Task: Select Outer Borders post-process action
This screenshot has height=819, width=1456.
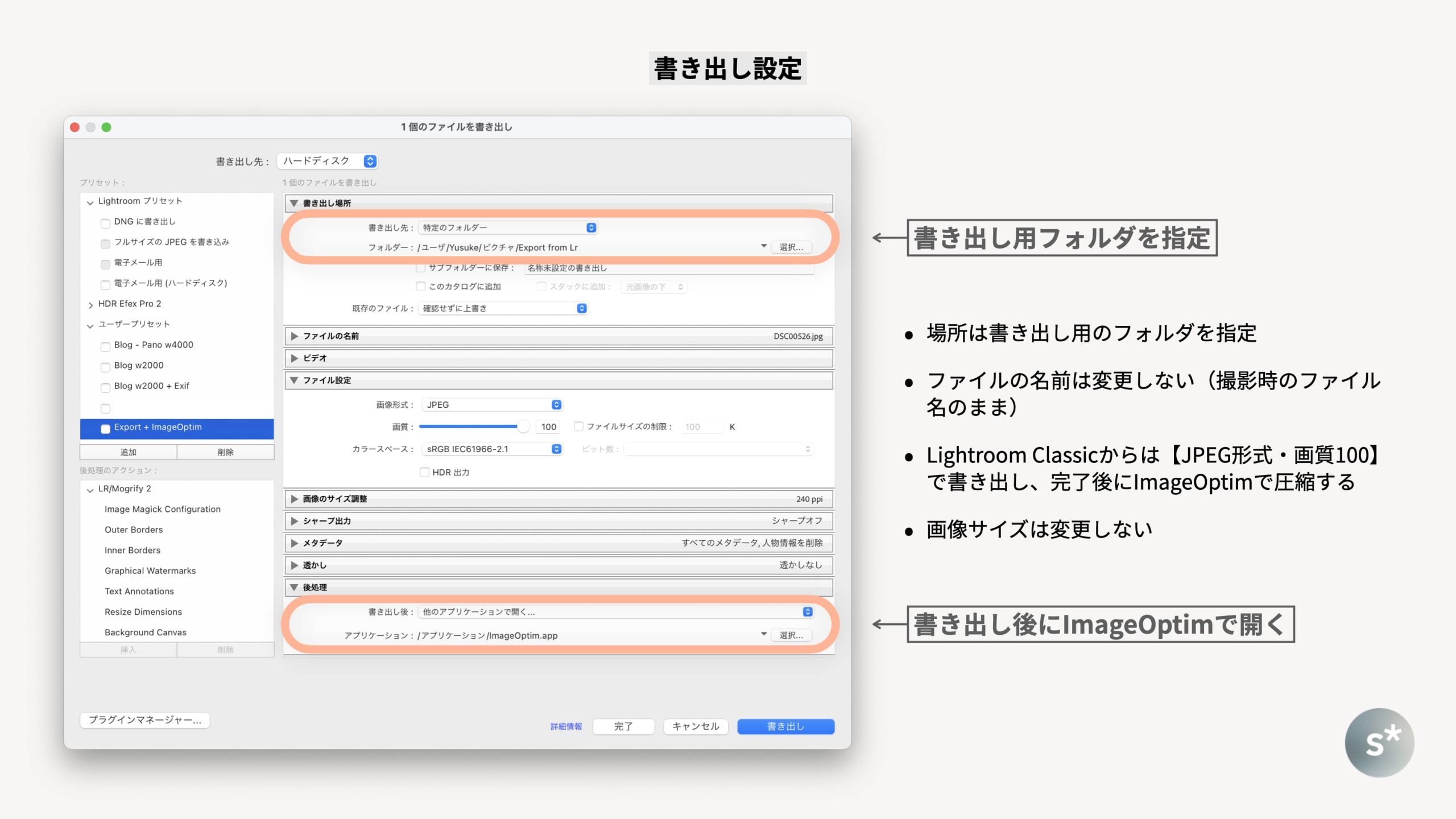Action: (134, 530)
